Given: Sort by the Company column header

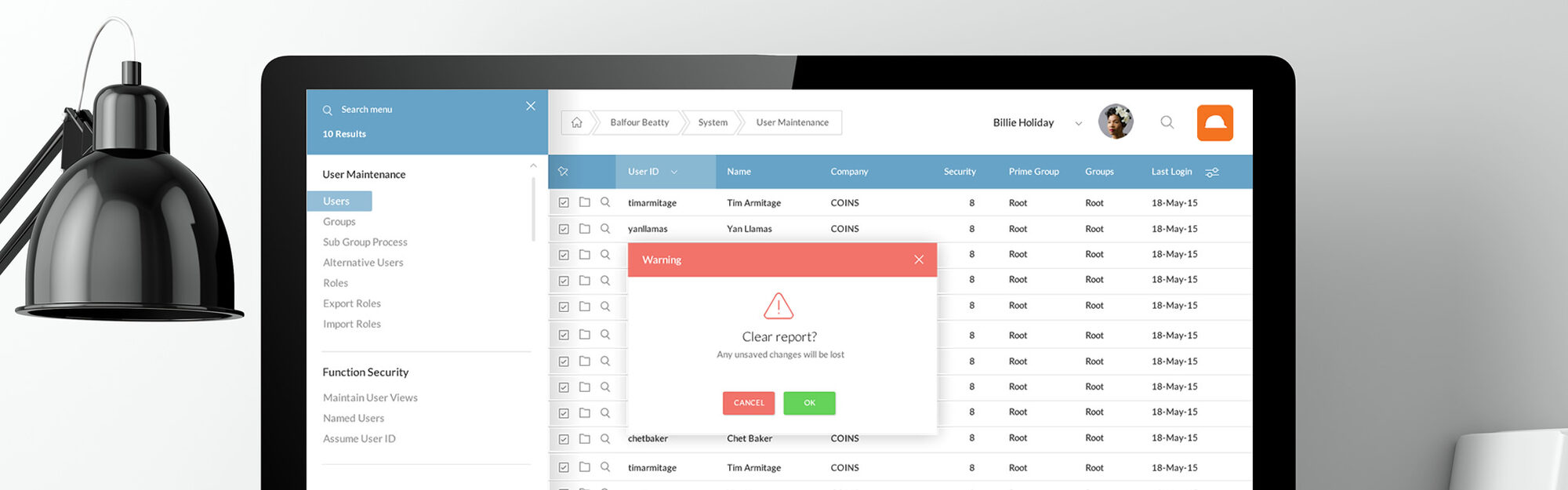Looking at the screenshot, I should click(849, 172).
